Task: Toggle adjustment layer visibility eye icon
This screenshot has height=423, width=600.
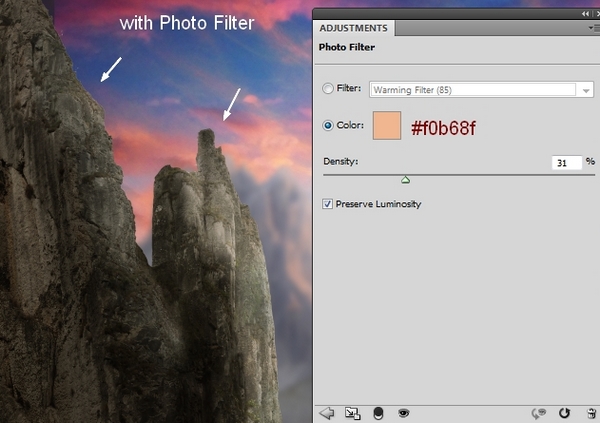Action: 404,412
